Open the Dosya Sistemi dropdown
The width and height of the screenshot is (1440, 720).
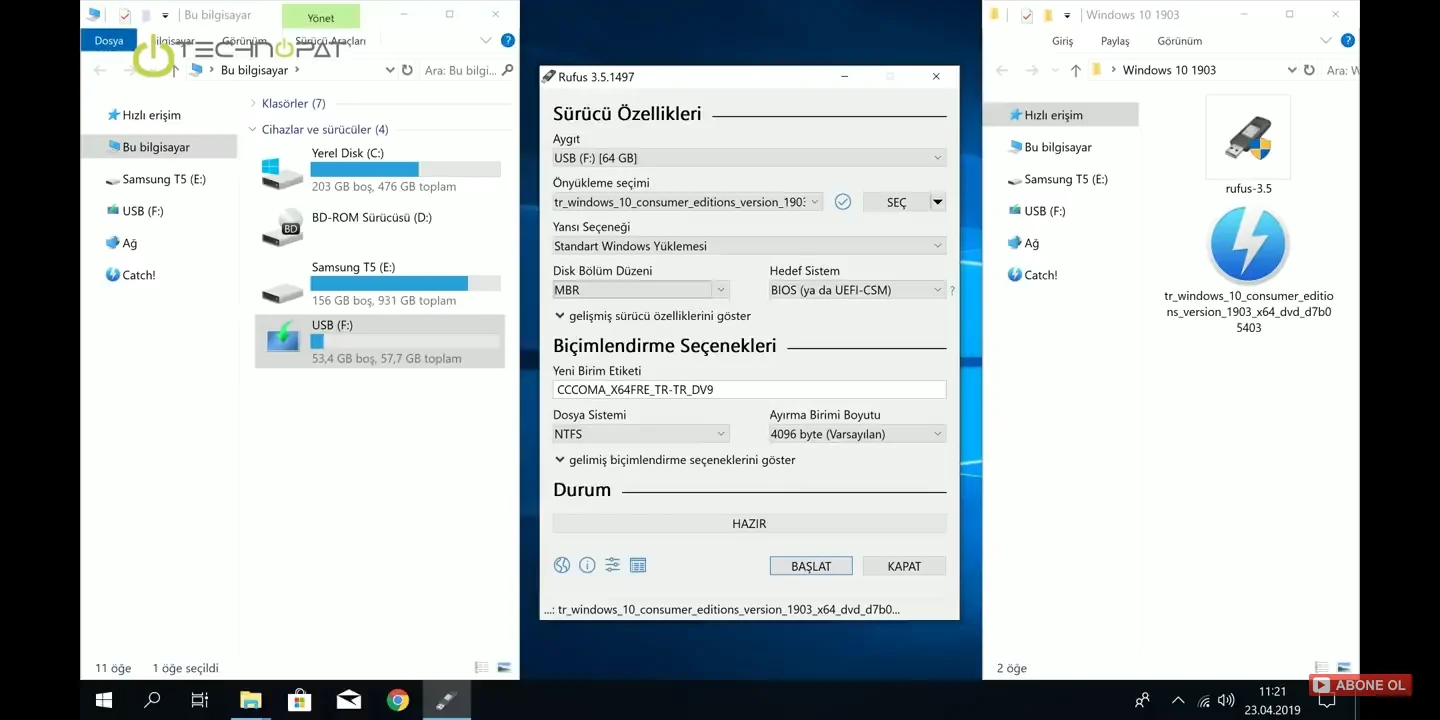[x=641, y=434]
